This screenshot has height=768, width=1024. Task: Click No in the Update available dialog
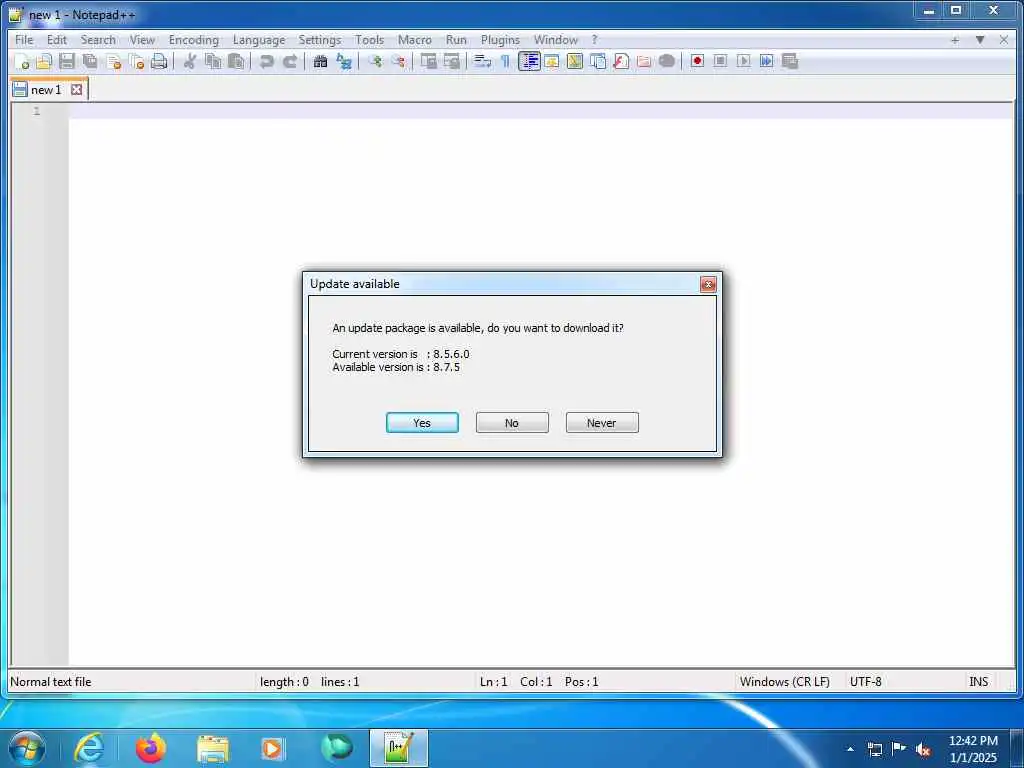pyautogui.click(x=512, y=423)
